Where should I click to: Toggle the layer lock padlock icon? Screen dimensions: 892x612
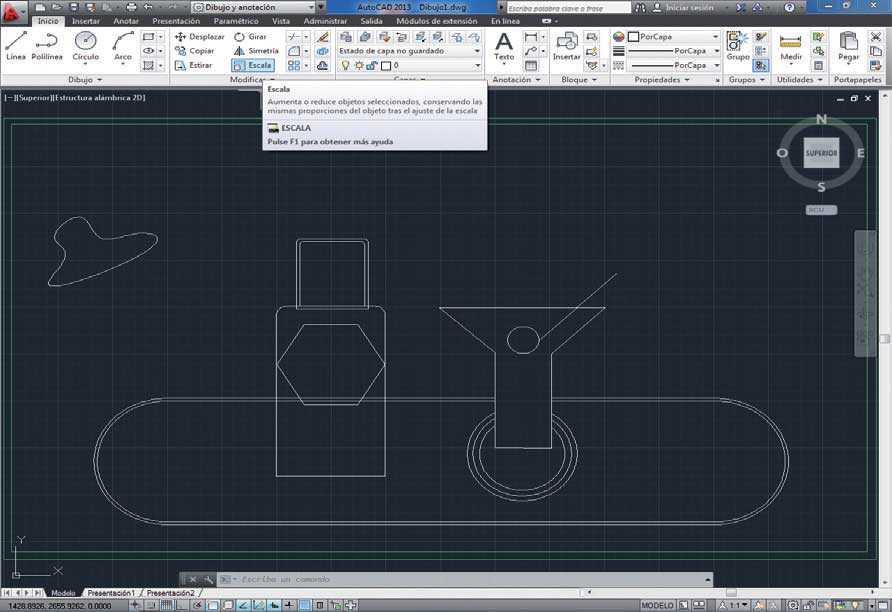(371, 65)
